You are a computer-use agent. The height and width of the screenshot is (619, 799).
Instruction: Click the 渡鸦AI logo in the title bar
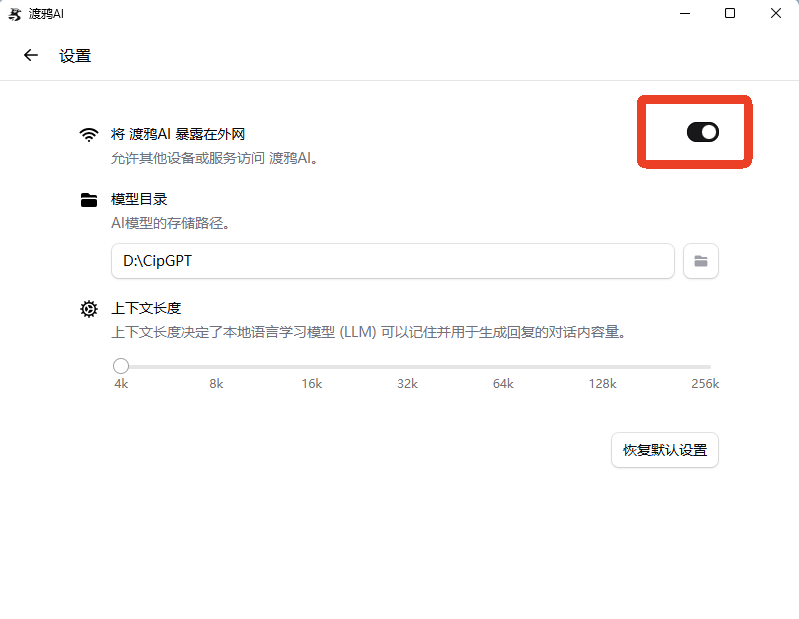pyautogui.click(x=14, y=13)
